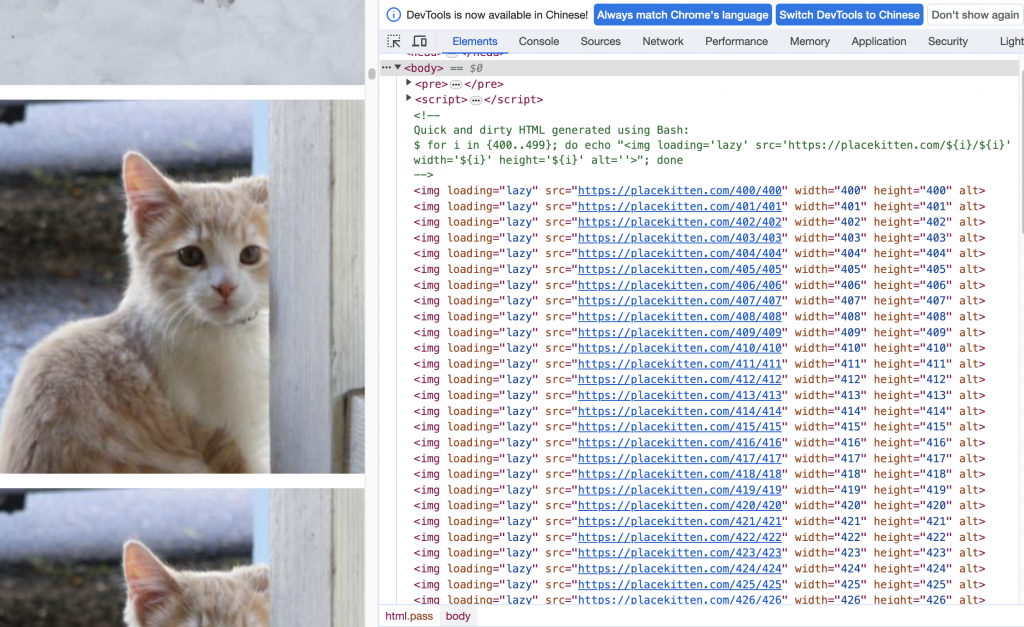This screenshot has height=627, width=1024.
Task: Open the placekitten.com/425/425 link
Action: (x=679, y=585)
